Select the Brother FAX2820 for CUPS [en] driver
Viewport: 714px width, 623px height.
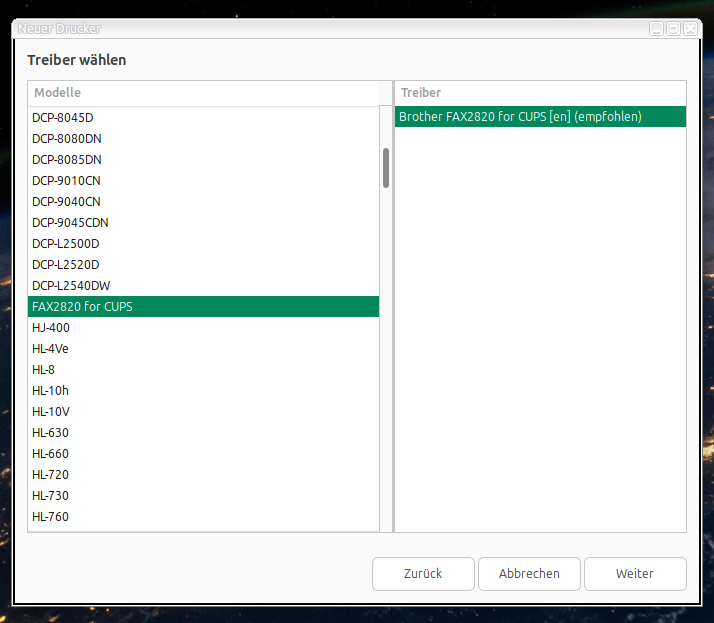[x=540, y=117]
